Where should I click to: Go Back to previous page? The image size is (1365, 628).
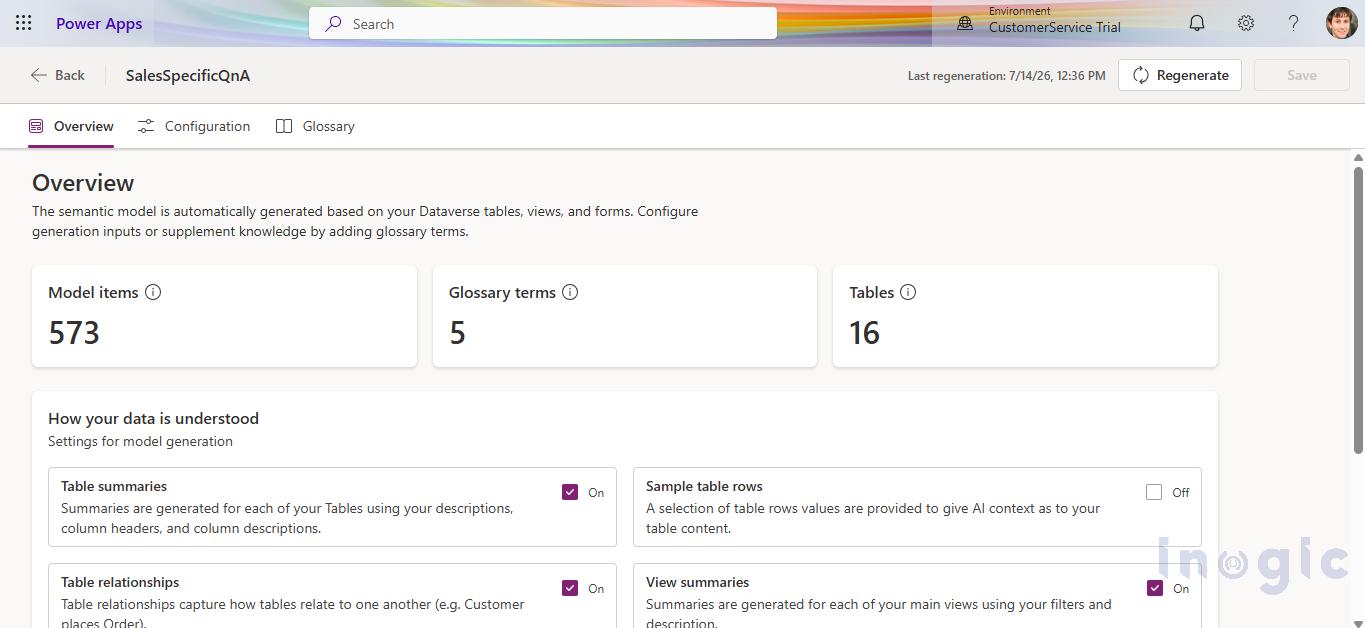pyautogui.click(x=58, y=75)
